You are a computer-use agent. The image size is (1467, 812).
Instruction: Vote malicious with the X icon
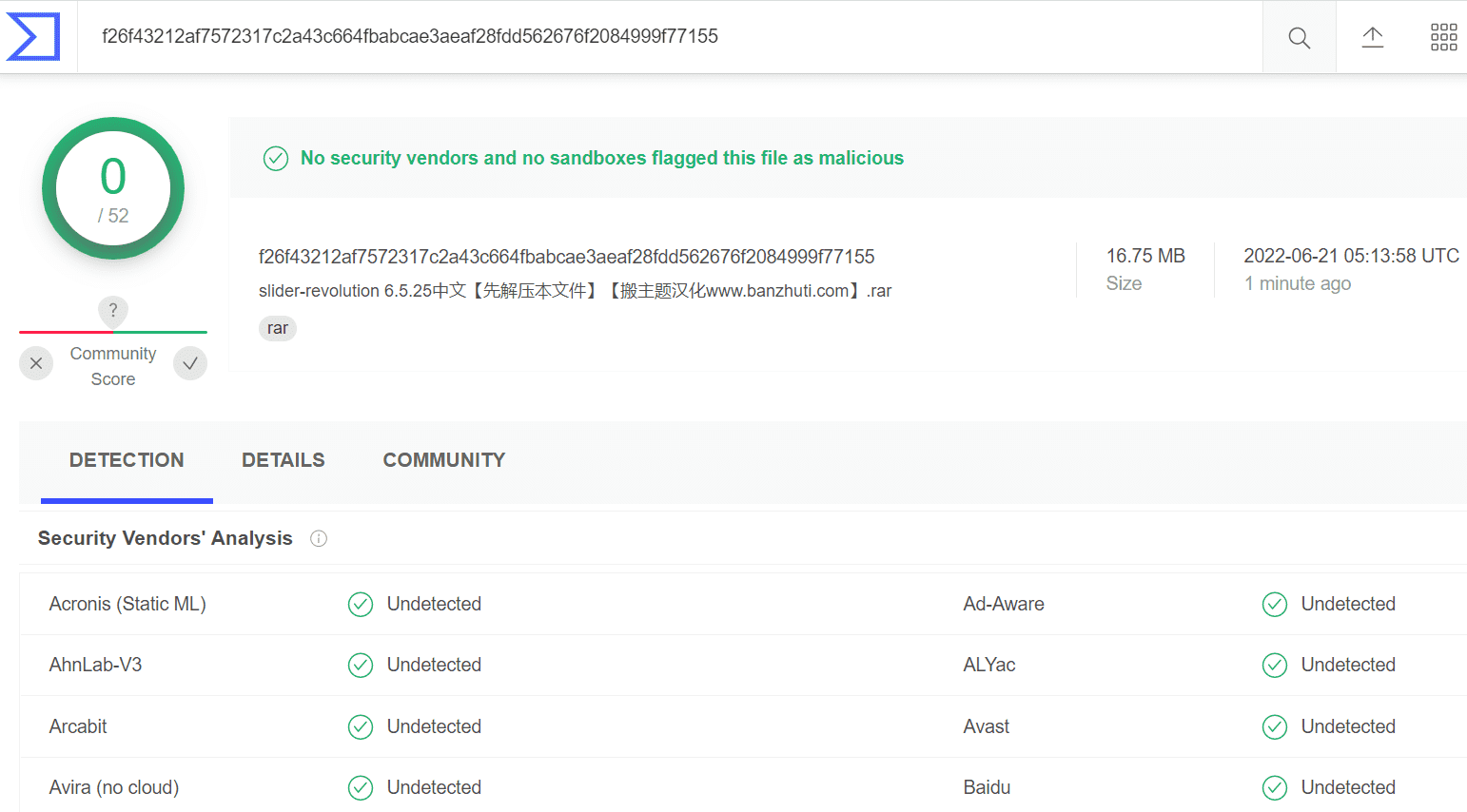point(36,363)
